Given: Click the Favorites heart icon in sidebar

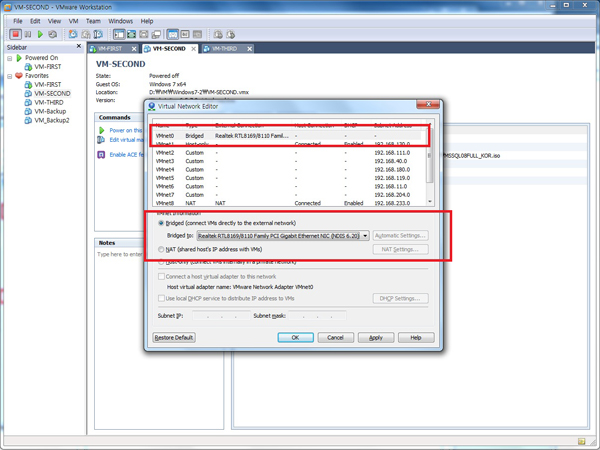Looking at the screenshot, I should 19,75.
